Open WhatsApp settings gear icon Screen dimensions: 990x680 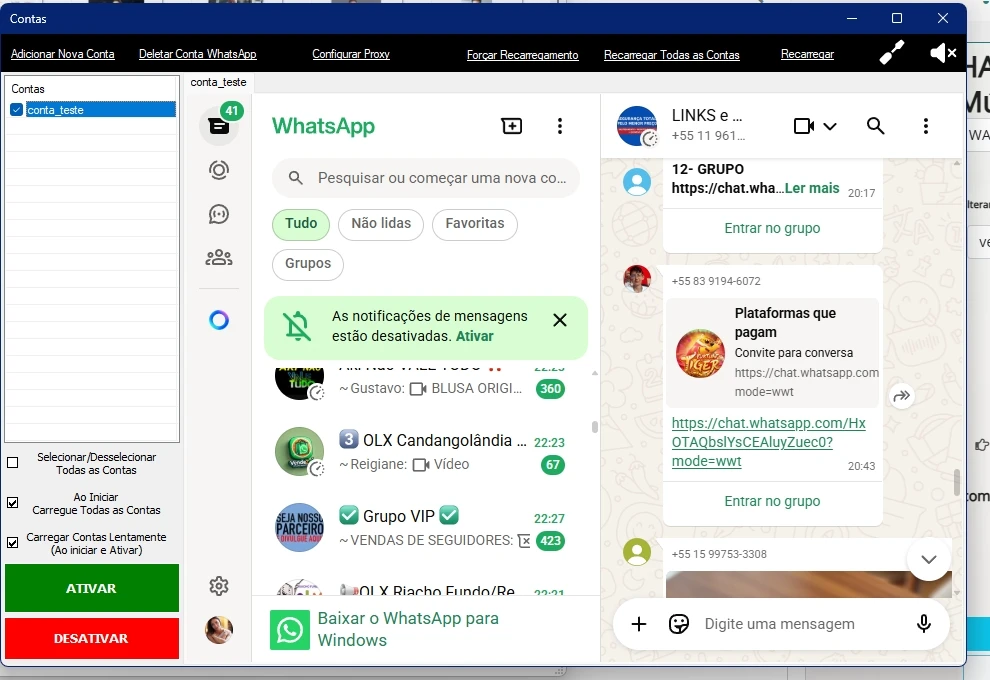[x=219, y=586]
